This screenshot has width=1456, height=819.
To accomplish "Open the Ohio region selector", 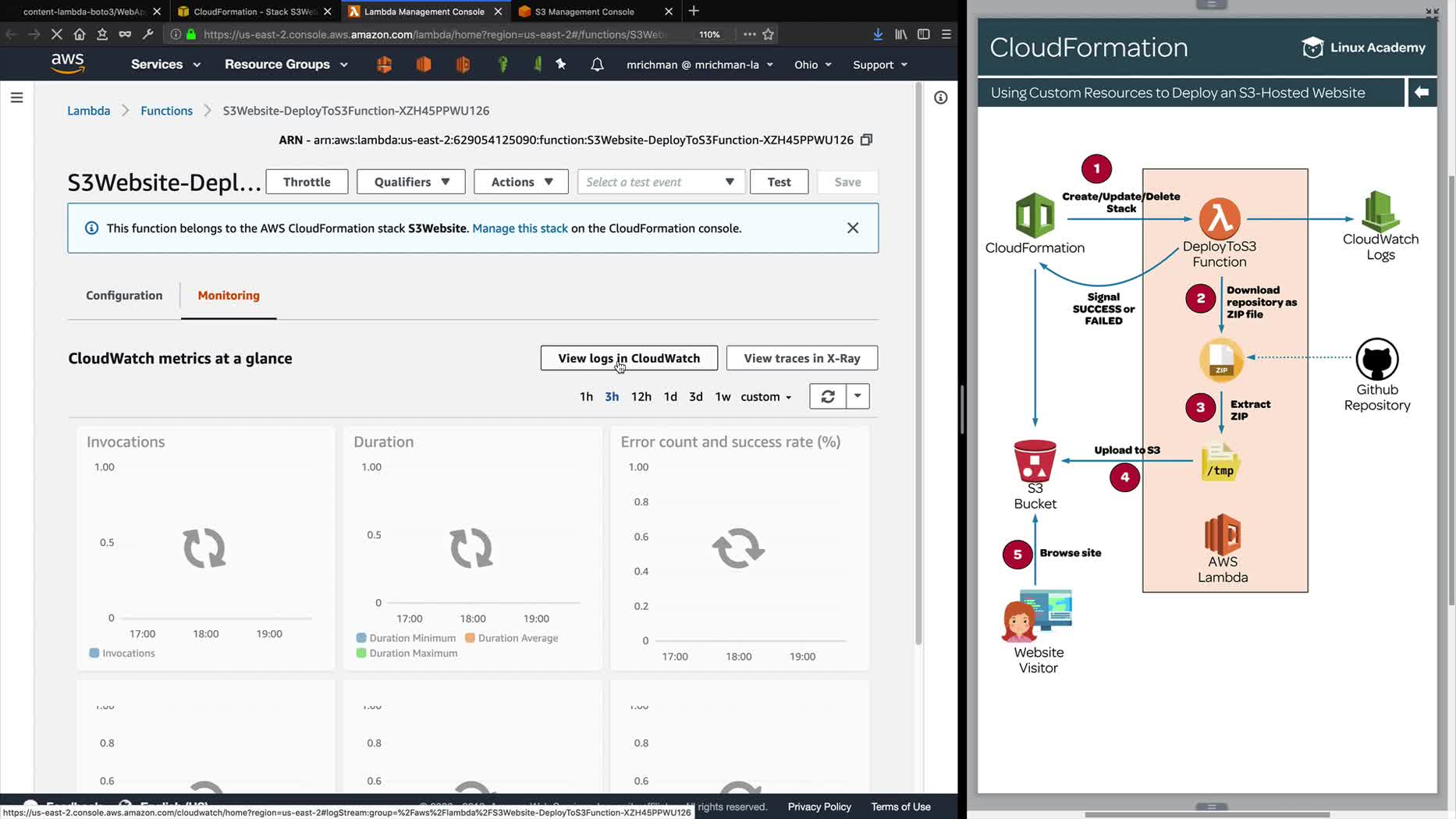I will [x=813, y=65].
